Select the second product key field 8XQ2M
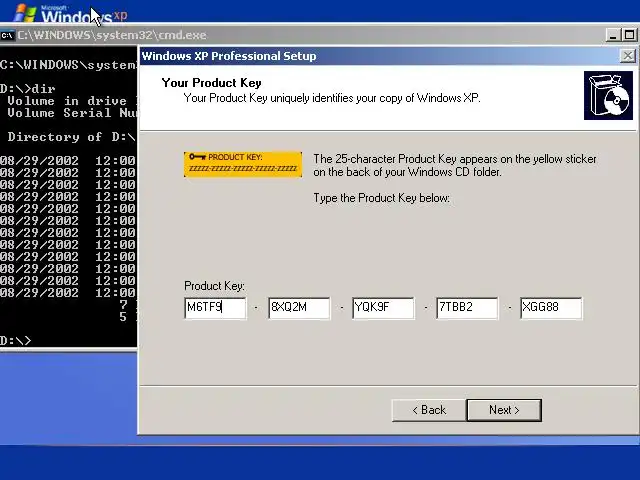Image resolution: width=640 pixels, height=480 pixels. (299, 308)
